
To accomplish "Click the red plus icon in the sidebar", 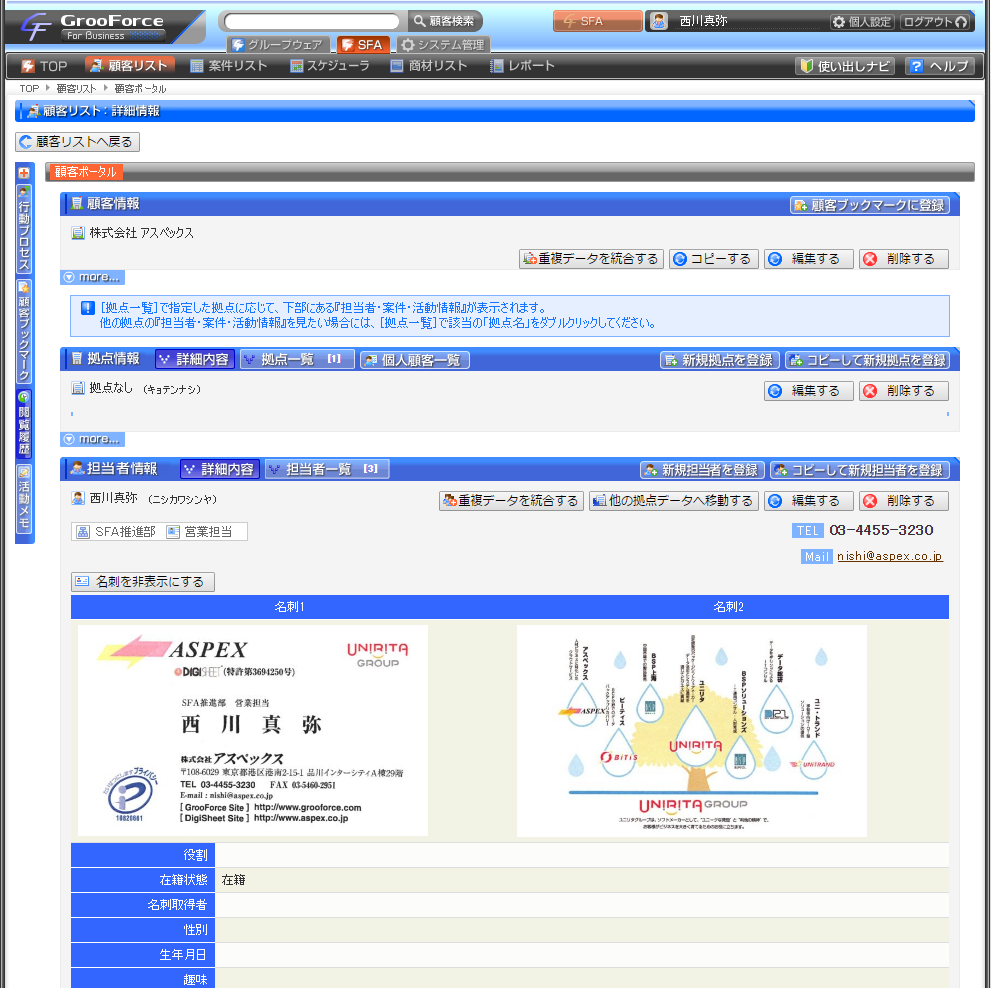I will tap(24, 173).
